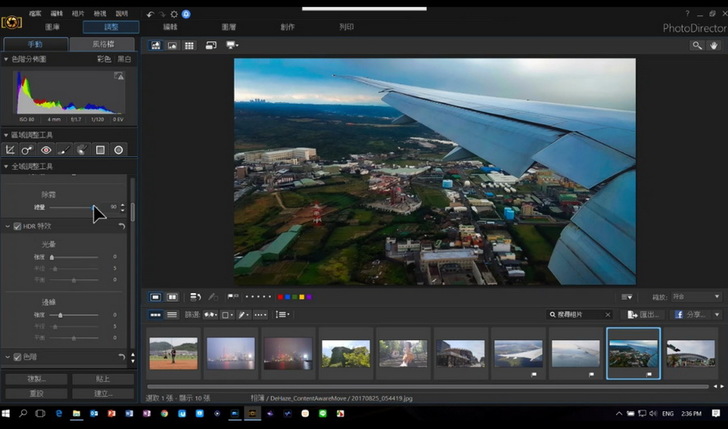Select the crop and straighten tool
This screenshot has height=429, width=728.
click(10, 150)
